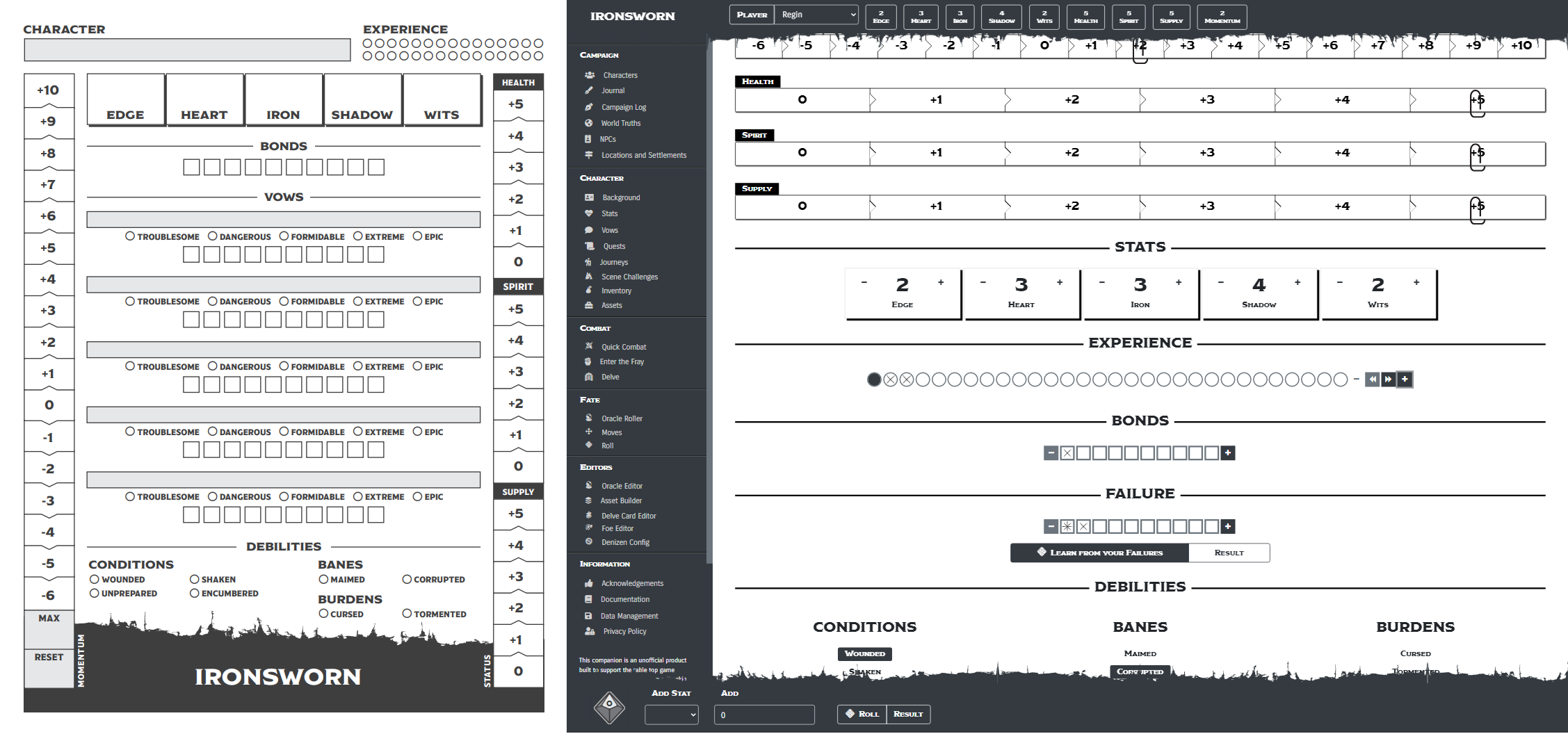Click the Add number input field
The width and height of the screenshot is (1568, 734).
[764, 715]
